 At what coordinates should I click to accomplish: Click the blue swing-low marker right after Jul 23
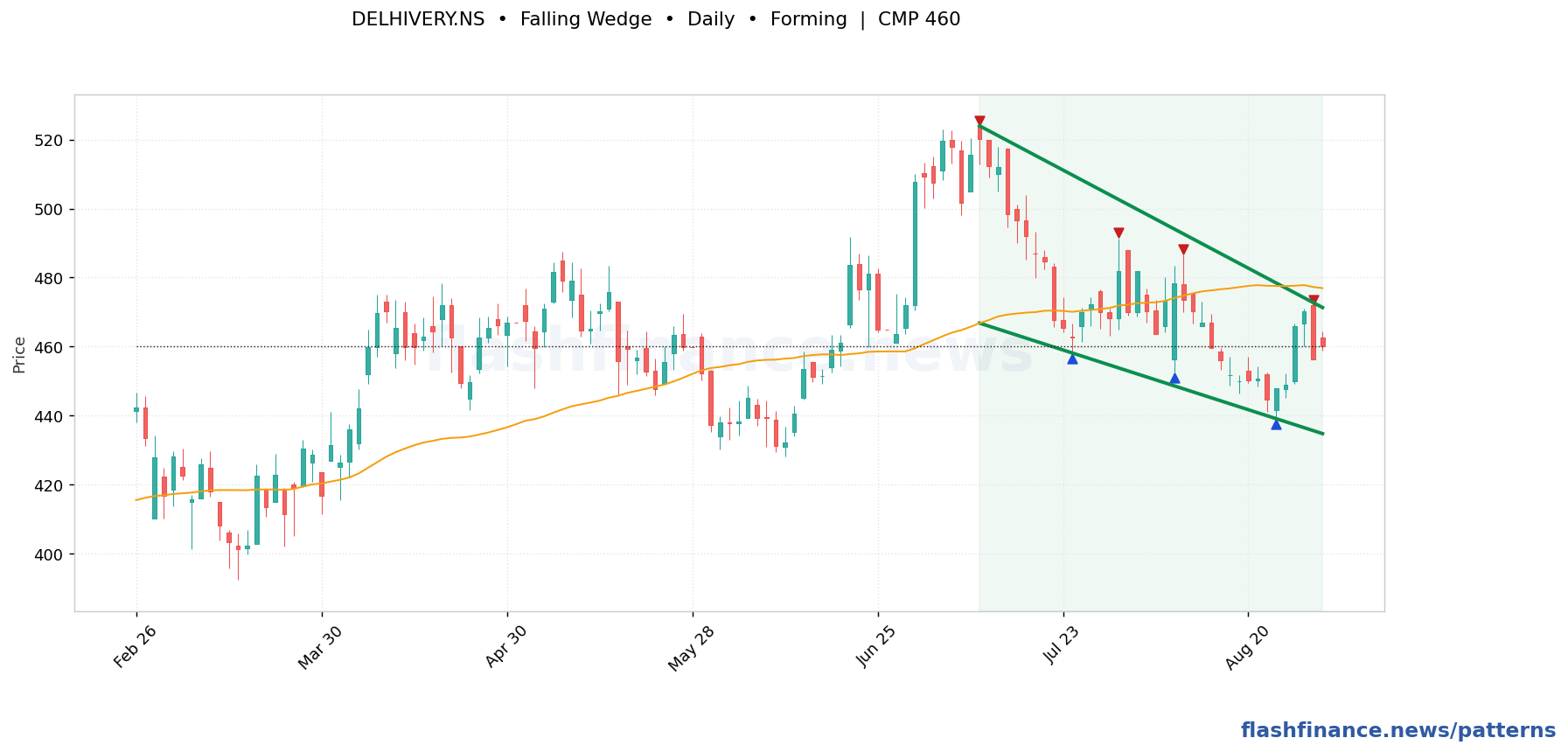tap(1072, 359)
